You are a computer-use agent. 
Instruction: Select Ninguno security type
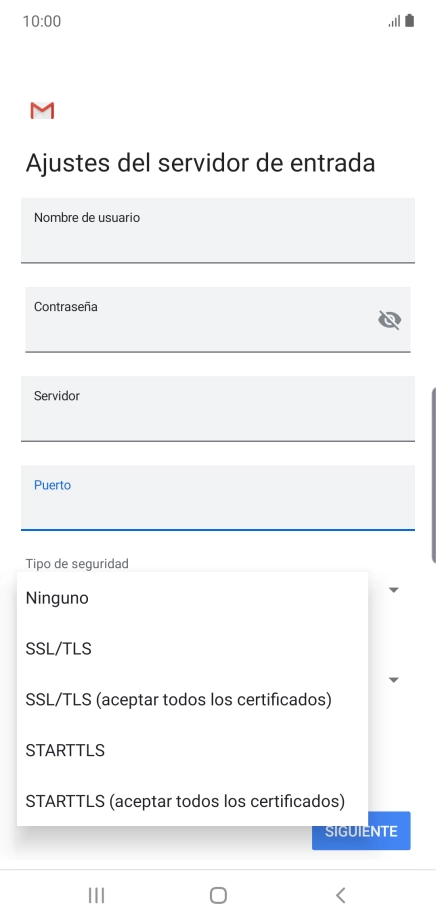point(192,598)
